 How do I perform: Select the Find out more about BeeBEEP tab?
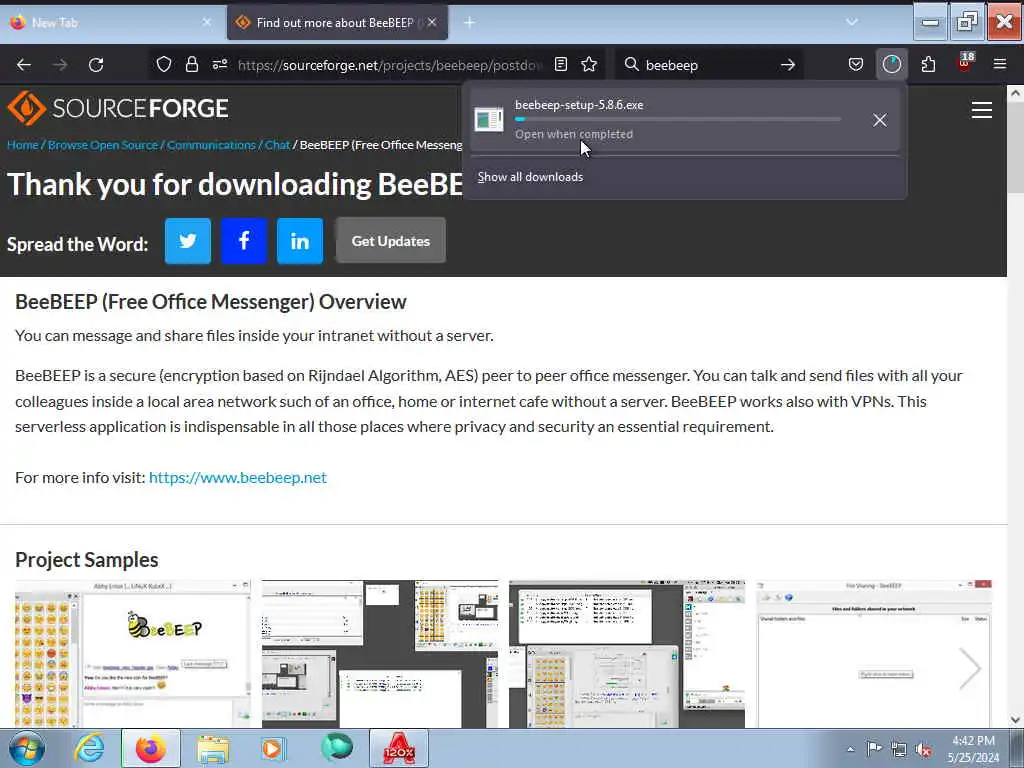[x=334, y=23]
